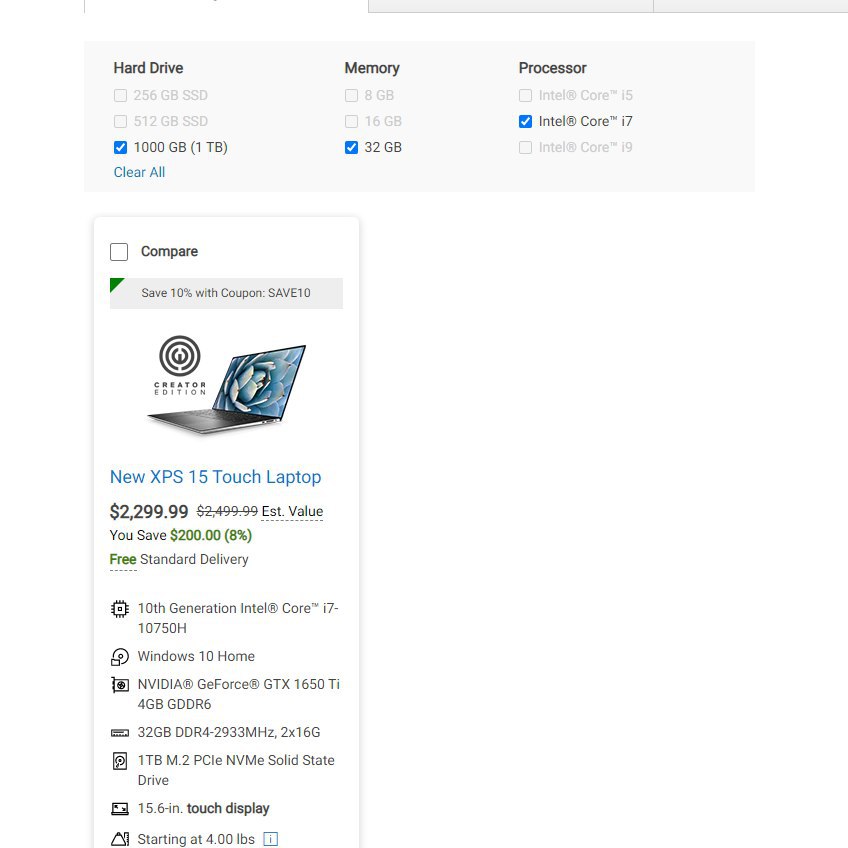Click the Hard Drive filter heading
Screen dimensions: 848x848
click(148, 68)
